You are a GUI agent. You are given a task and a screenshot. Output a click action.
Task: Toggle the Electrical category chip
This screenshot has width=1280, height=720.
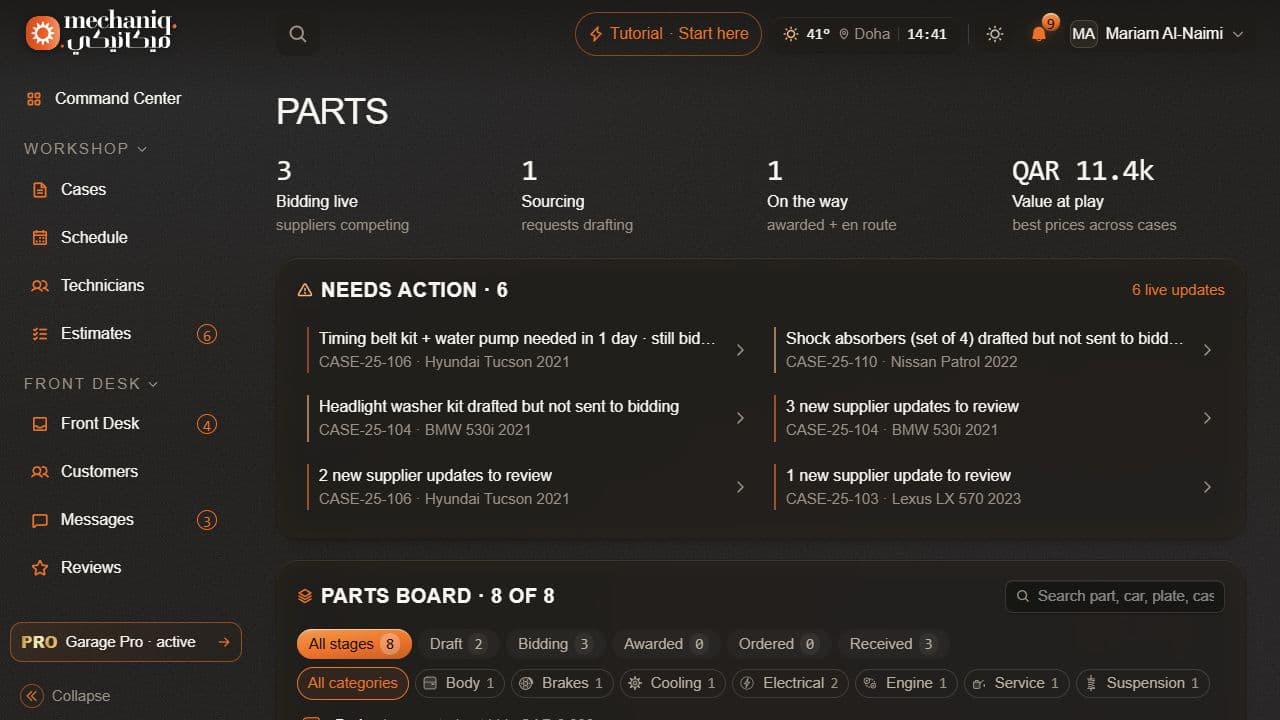(x=791, y=683)
